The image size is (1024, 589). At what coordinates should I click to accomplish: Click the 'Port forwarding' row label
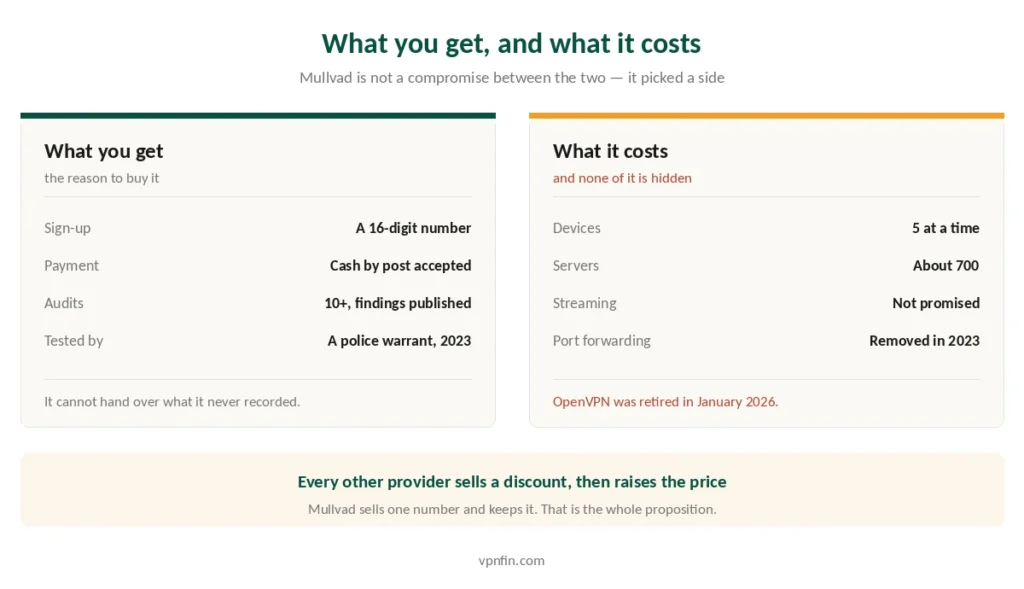[601, 341]
